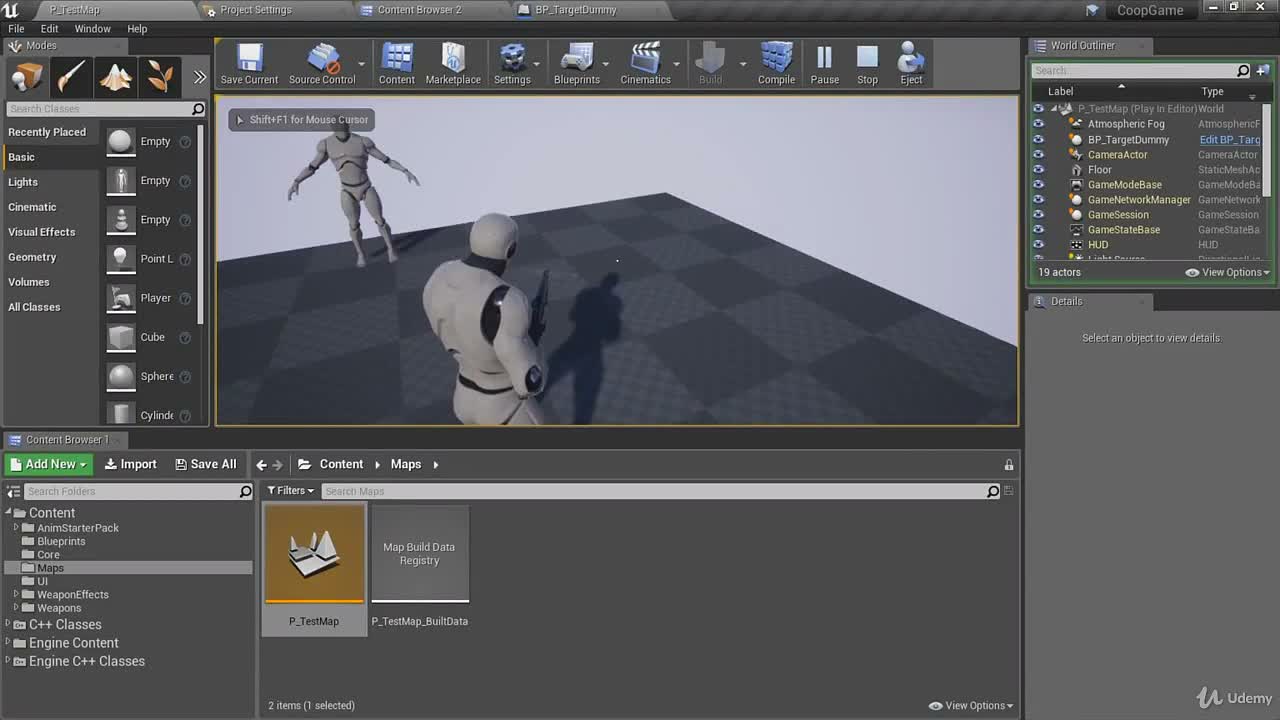1280x720 pixels.
Task: Expand the AnimStarterPack folder
Action: click(x=16, y=528)
